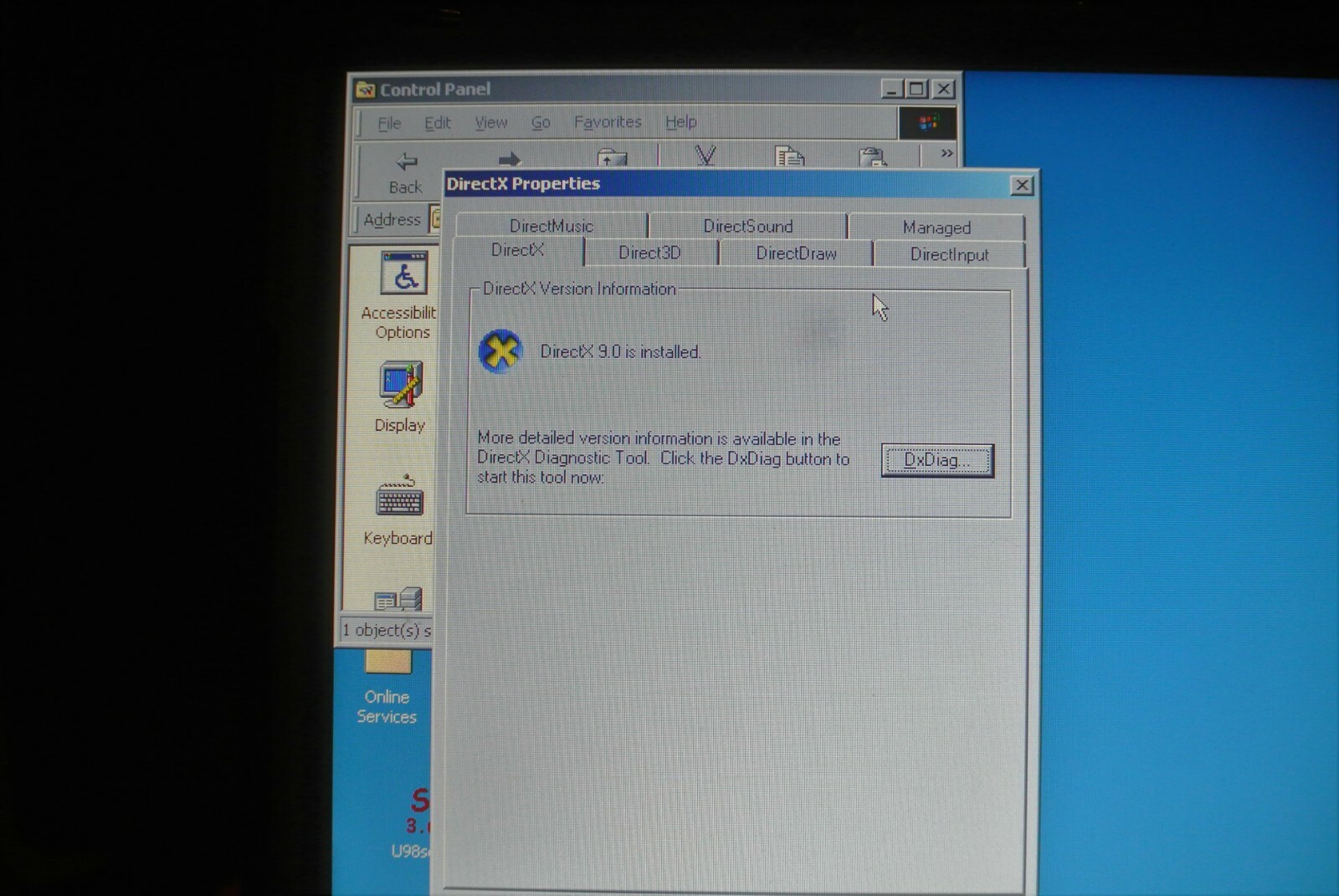The width and height of the screenshot is (1339, 896).
Task: Click Back arrow in Control Panel toolbar
Action: pyautogui.click(x=406, y=171)
